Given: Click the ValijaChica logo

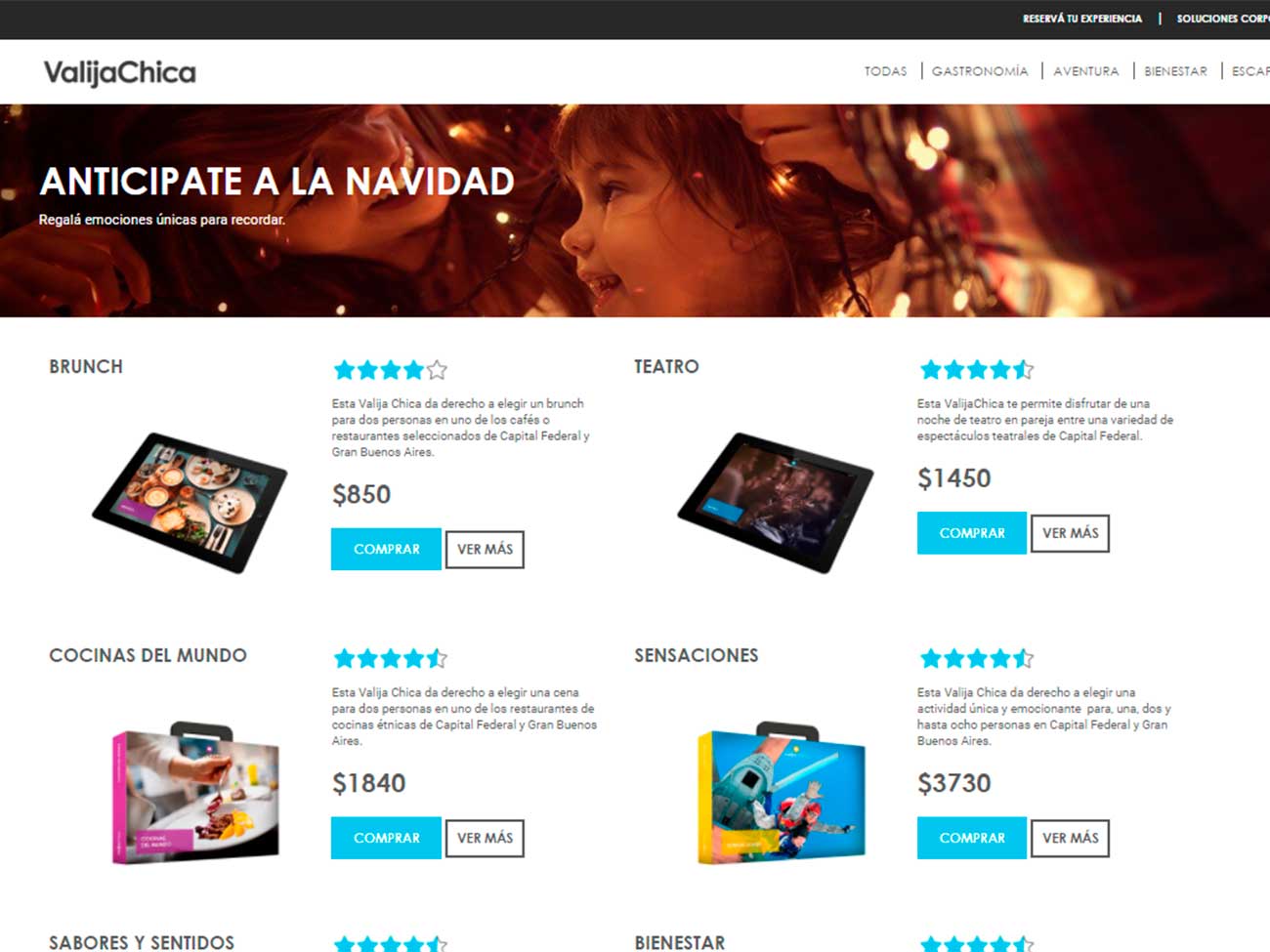Looking at the screenshot, I should coord(119,73).
